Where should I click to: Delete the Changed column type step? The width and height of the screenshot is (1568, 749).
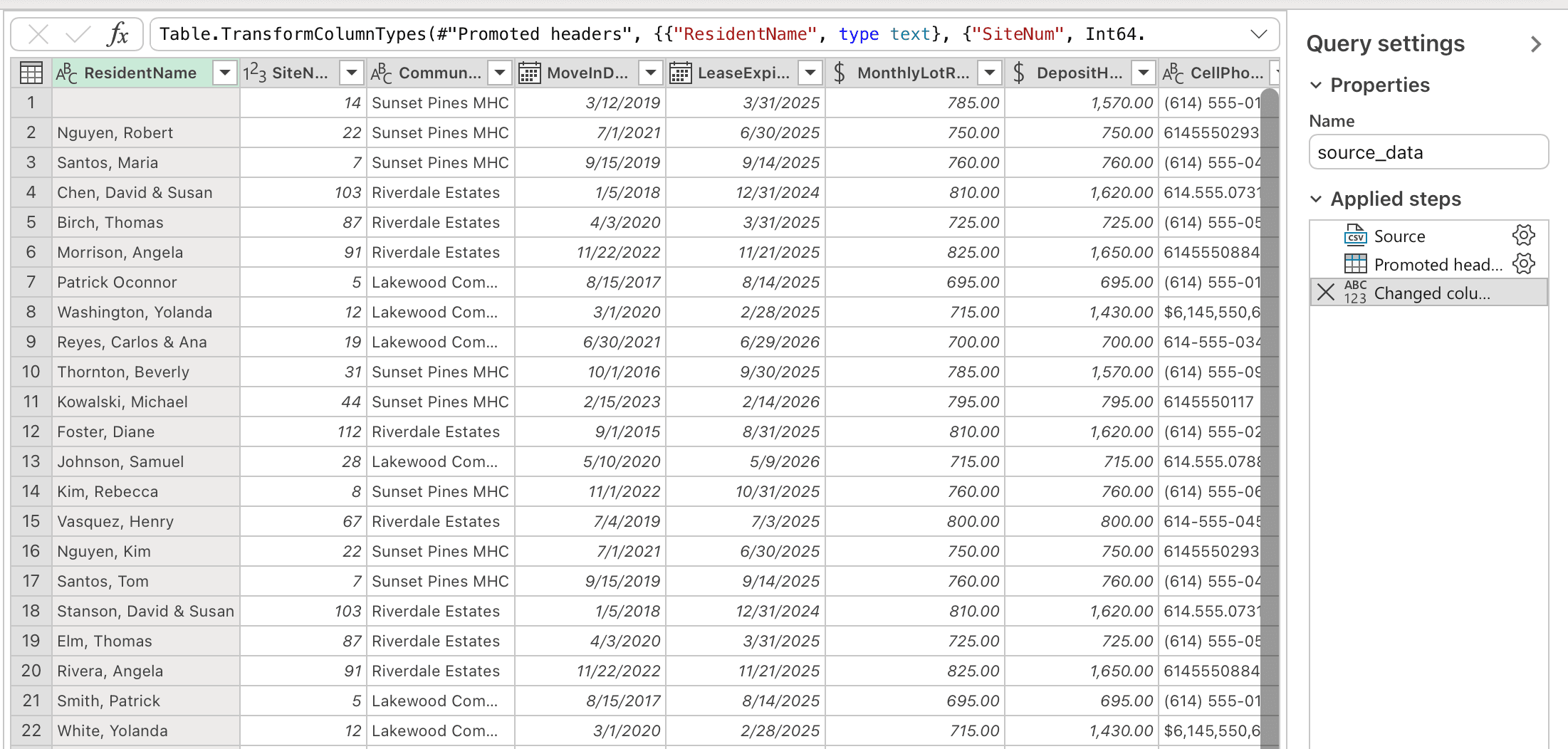(x=1325, y=292)
